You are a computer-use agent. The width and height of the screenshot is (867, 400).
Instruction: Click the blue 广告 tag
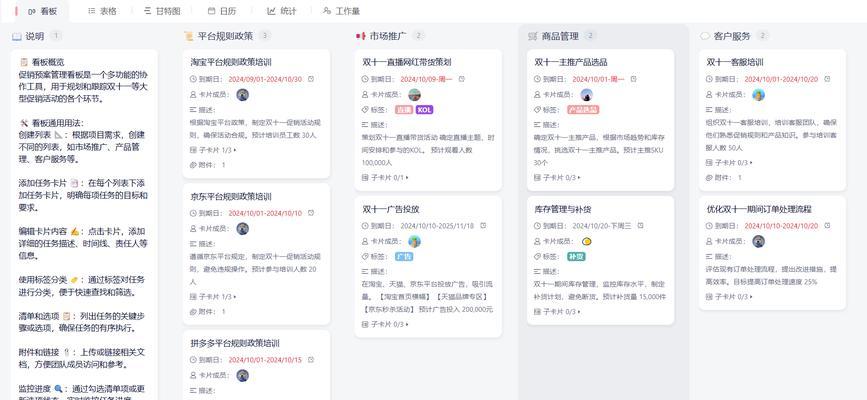coord(404,256)
